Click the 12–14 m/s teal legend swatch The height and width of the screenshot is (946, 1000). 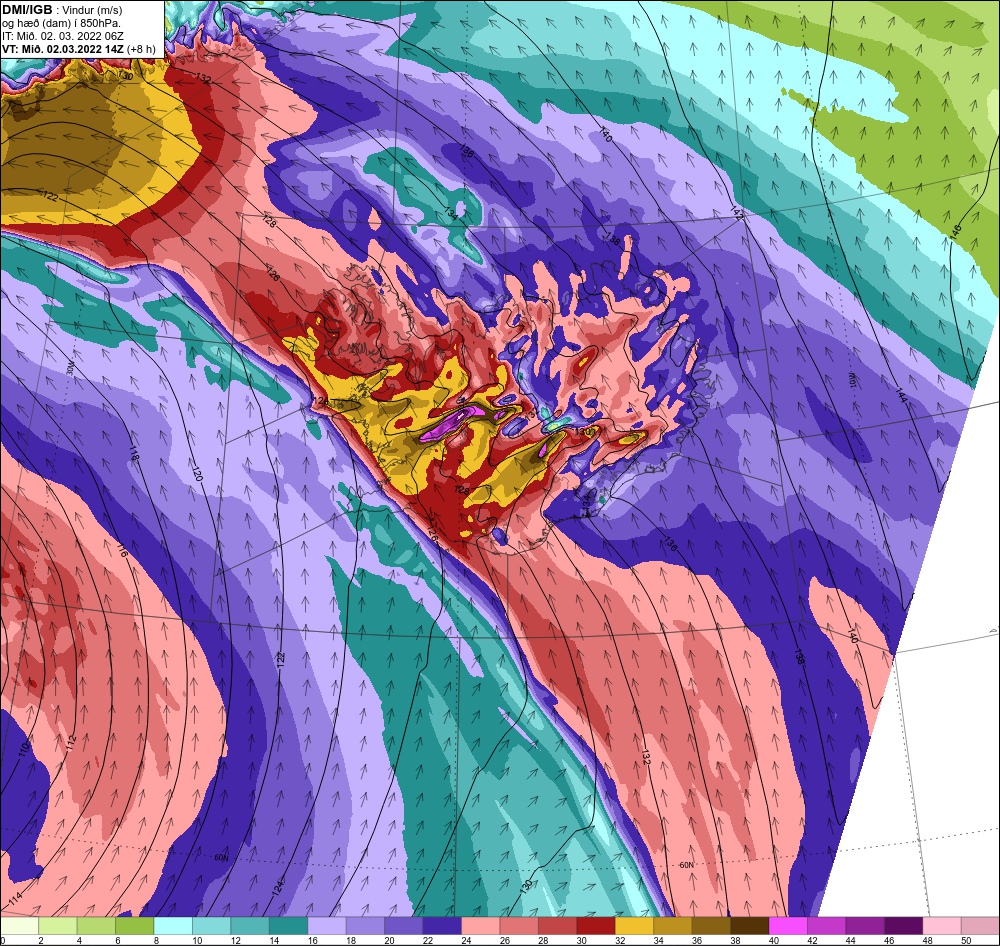coord(250,926)
